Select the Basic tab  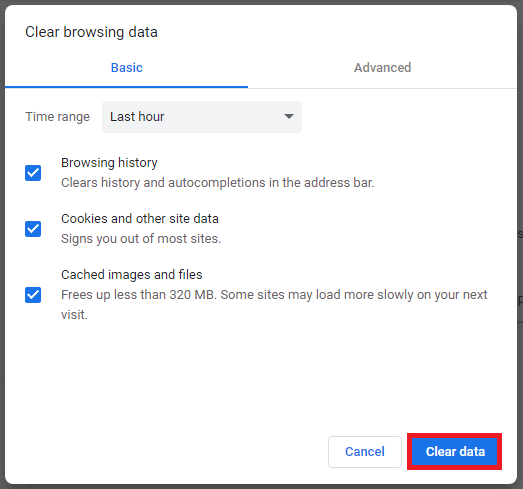pos(126,68)
